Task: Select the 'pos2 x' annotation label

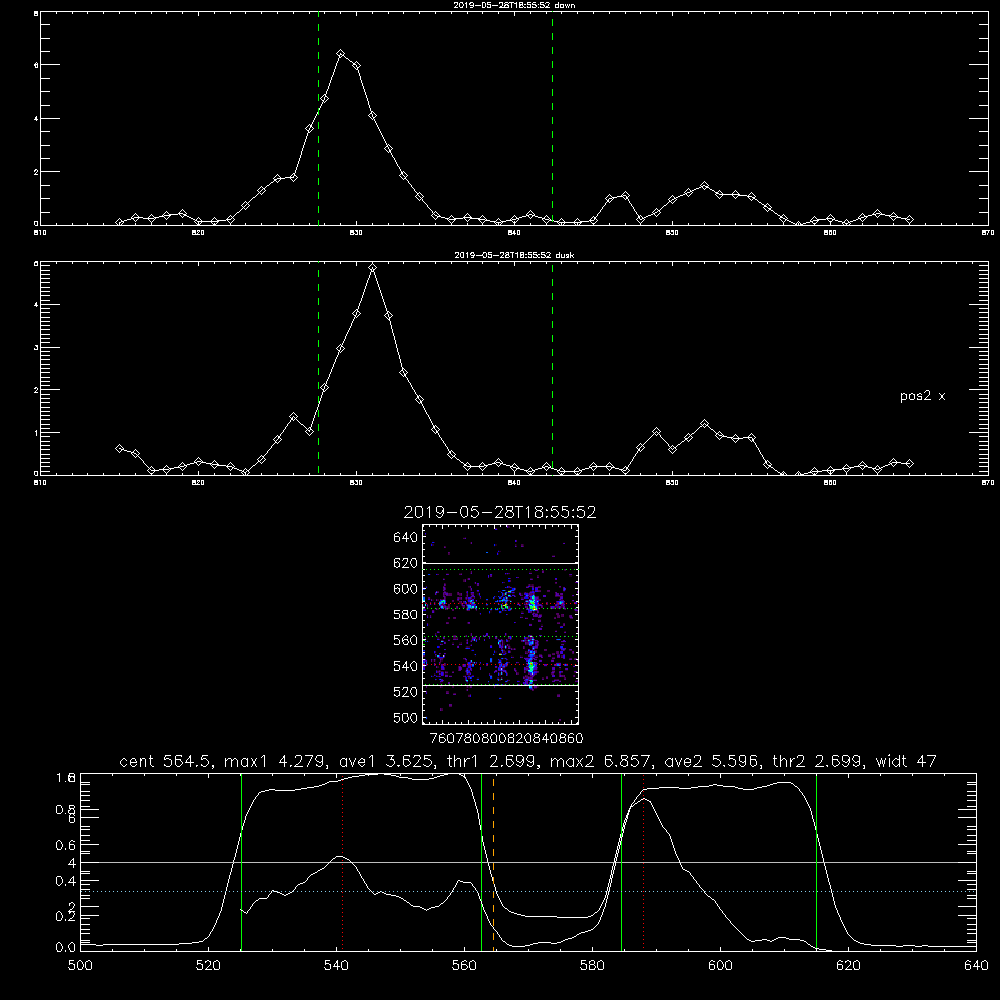Action: (x=922, y=396)
